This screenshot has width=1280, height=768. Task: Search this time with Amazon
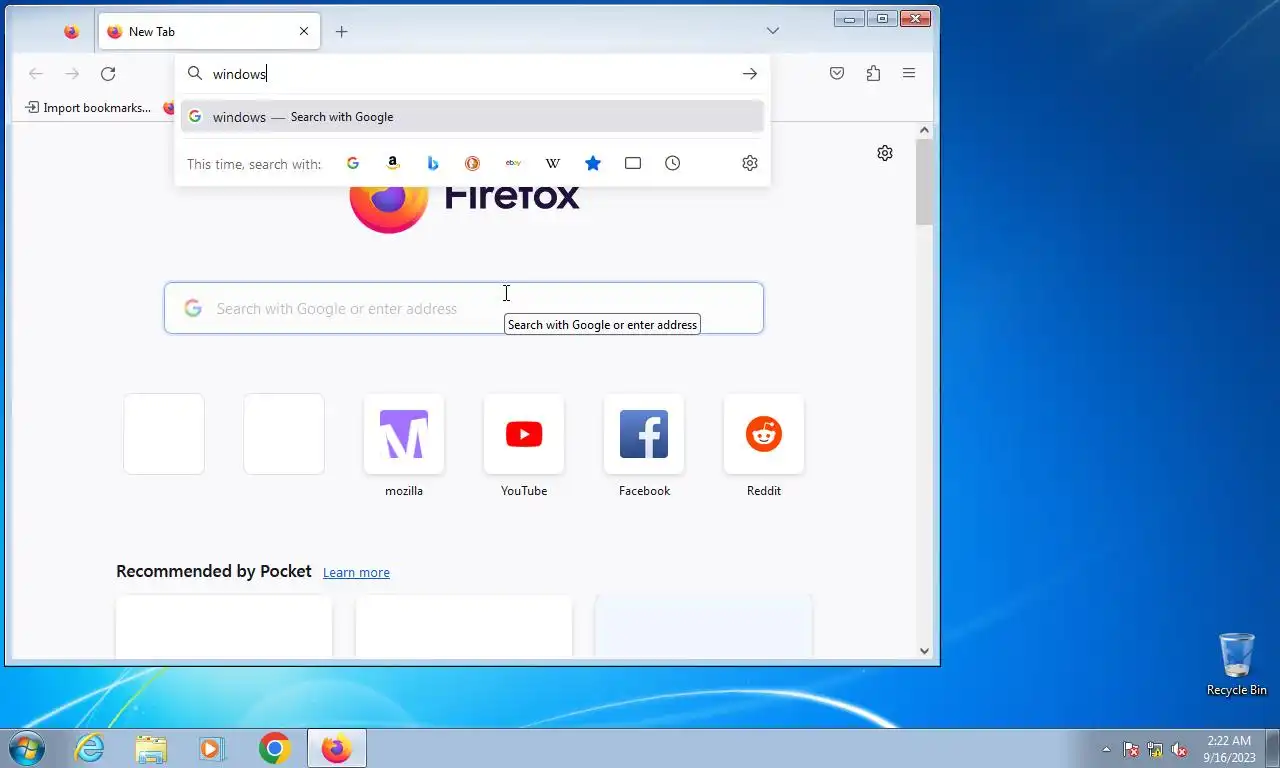coord(393,163)
